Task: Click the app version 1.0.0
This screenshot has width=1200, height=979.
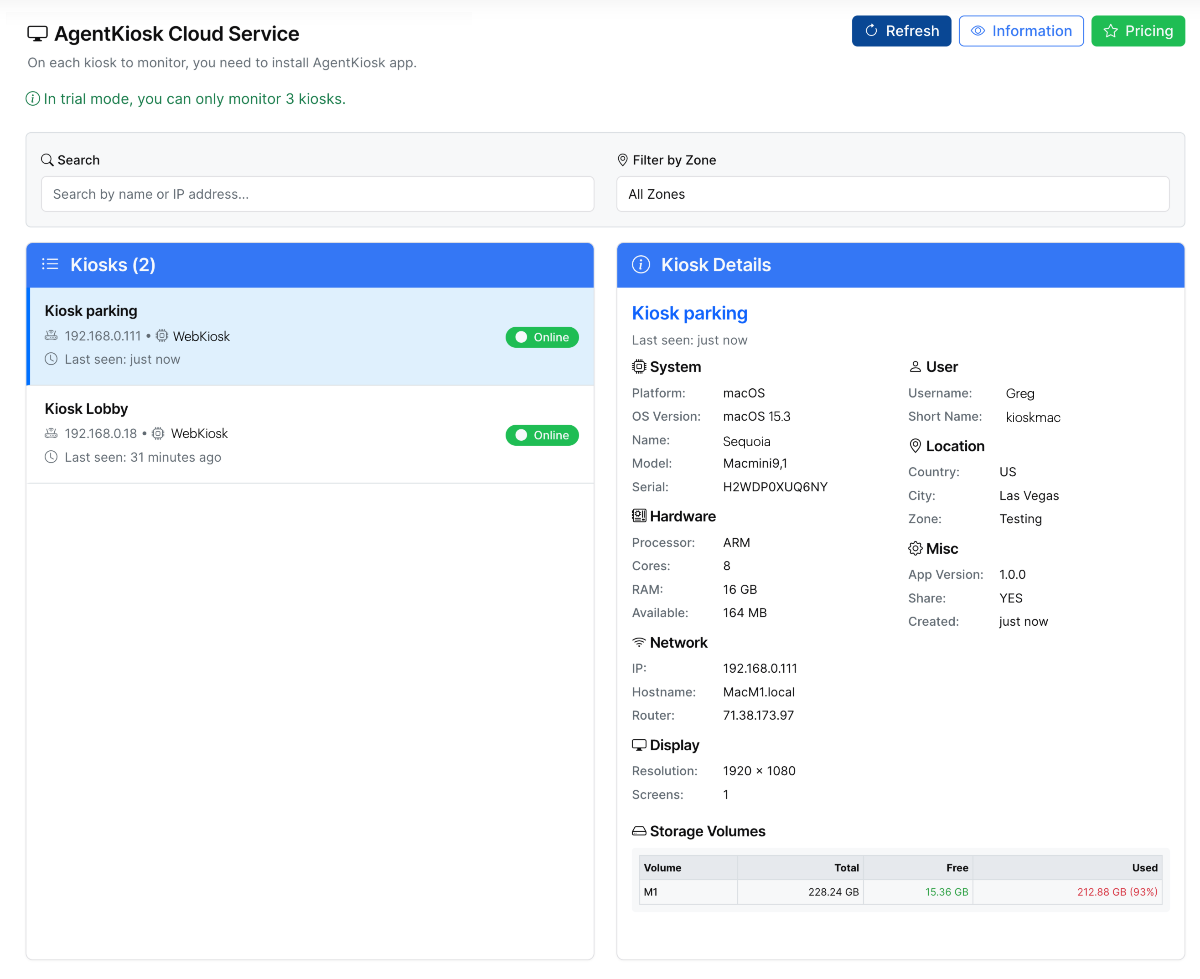Action: 1013,575
